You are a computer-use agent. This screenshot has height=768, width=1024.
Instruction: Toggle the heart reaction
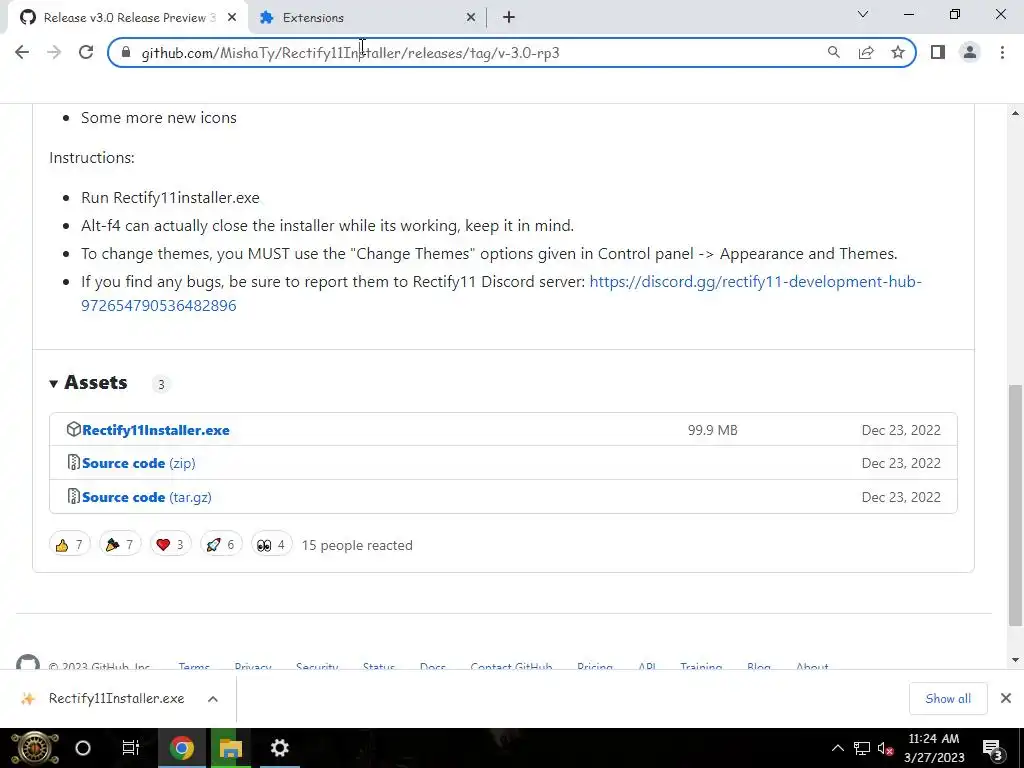[x=170, y=545]
